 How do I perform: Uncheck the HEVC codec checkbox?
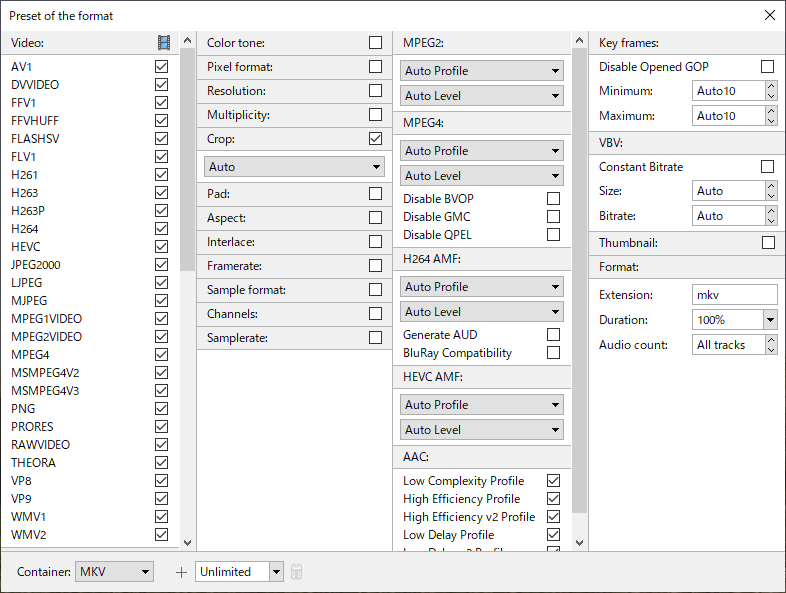[x=161, y=247]
